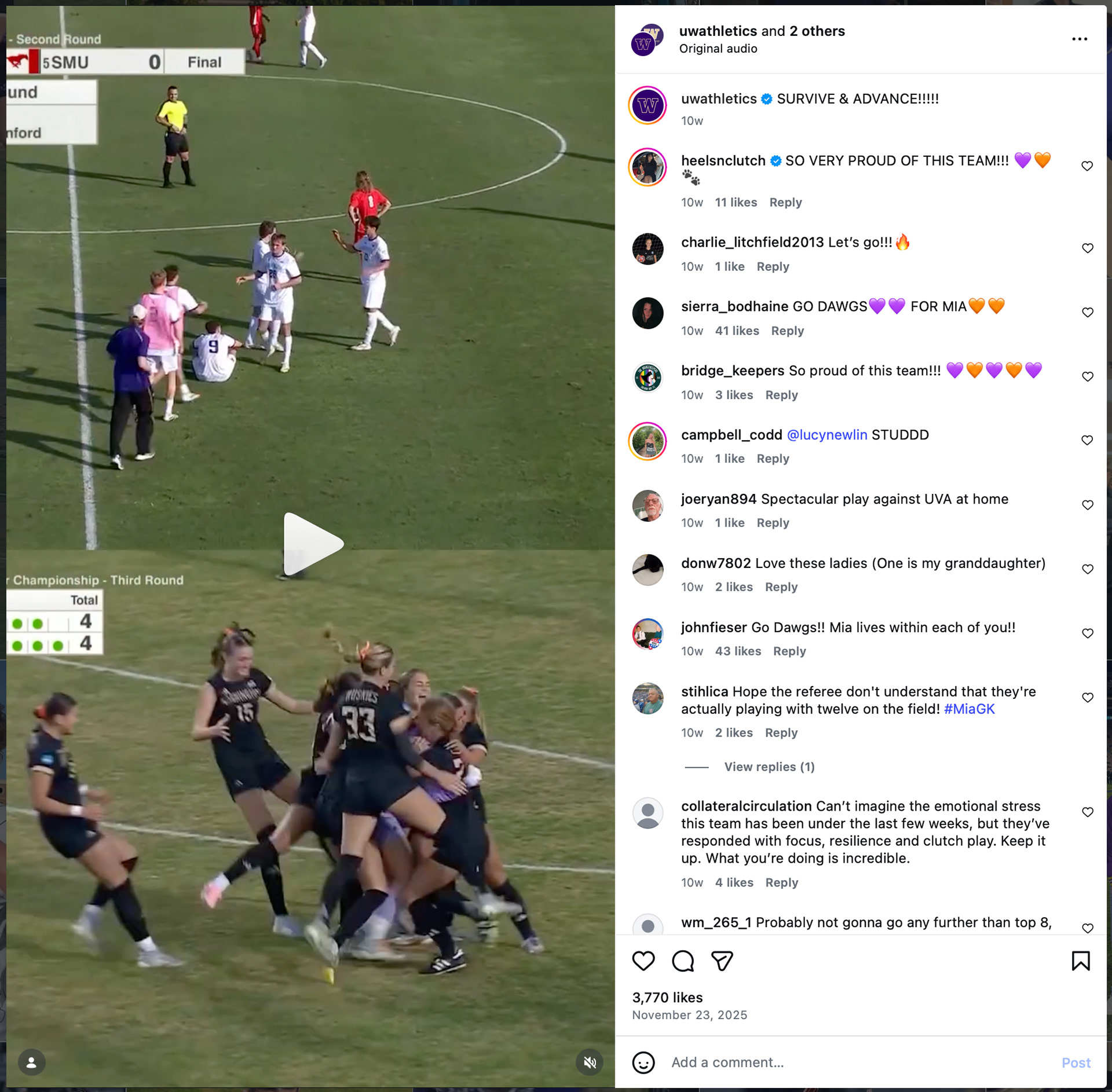Like heelsnclutch's comment
The width and height of the screenshot is (1112, 1092).
click(x=1087, y=166)
